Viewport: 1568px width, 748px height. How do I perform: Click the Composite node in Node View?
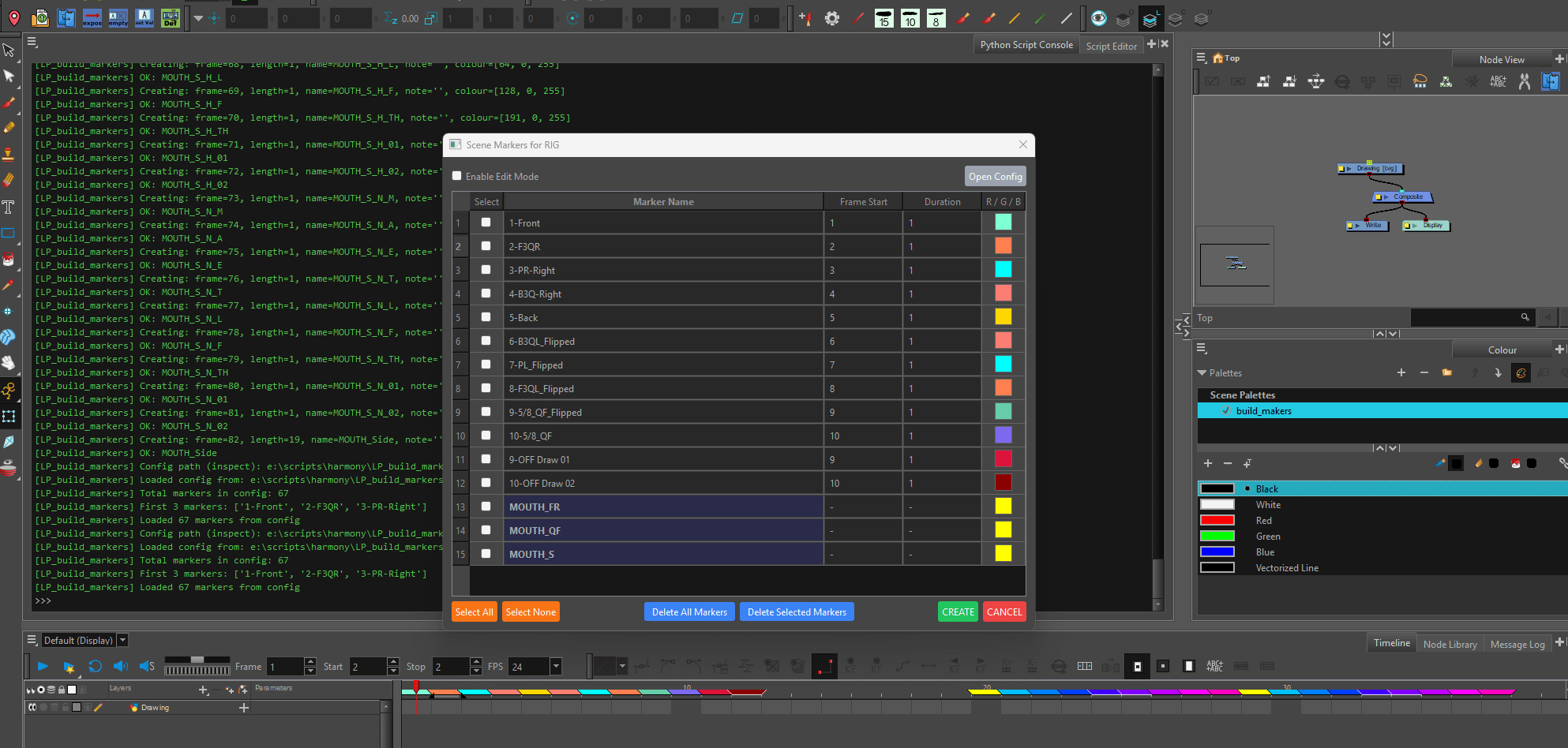tap(1405, 196)
